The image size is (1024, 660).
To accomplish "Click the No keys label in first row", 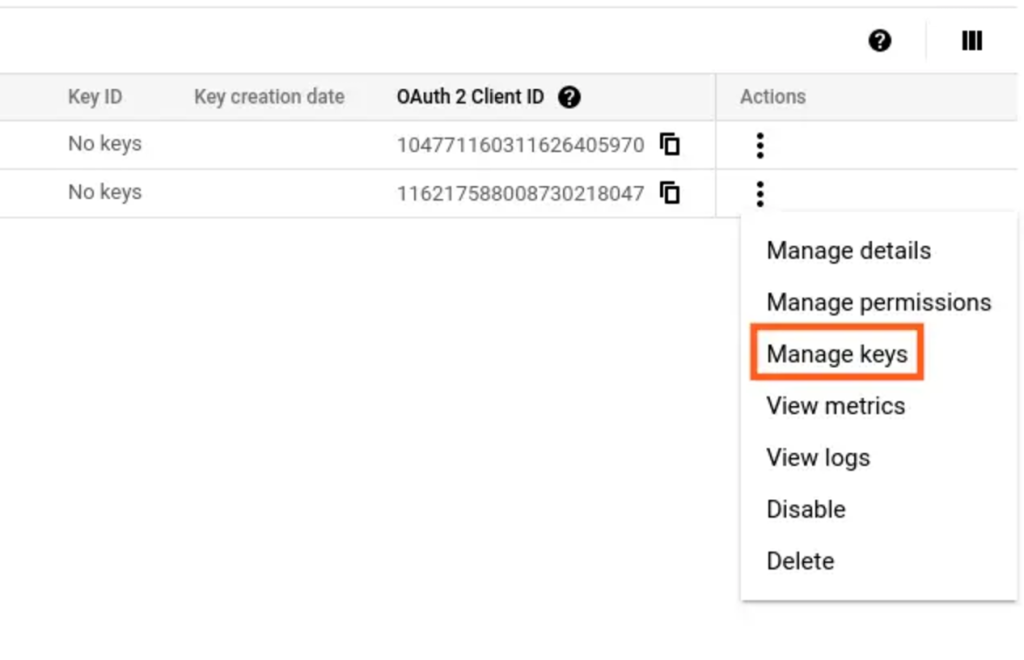I will pos(104,144).
